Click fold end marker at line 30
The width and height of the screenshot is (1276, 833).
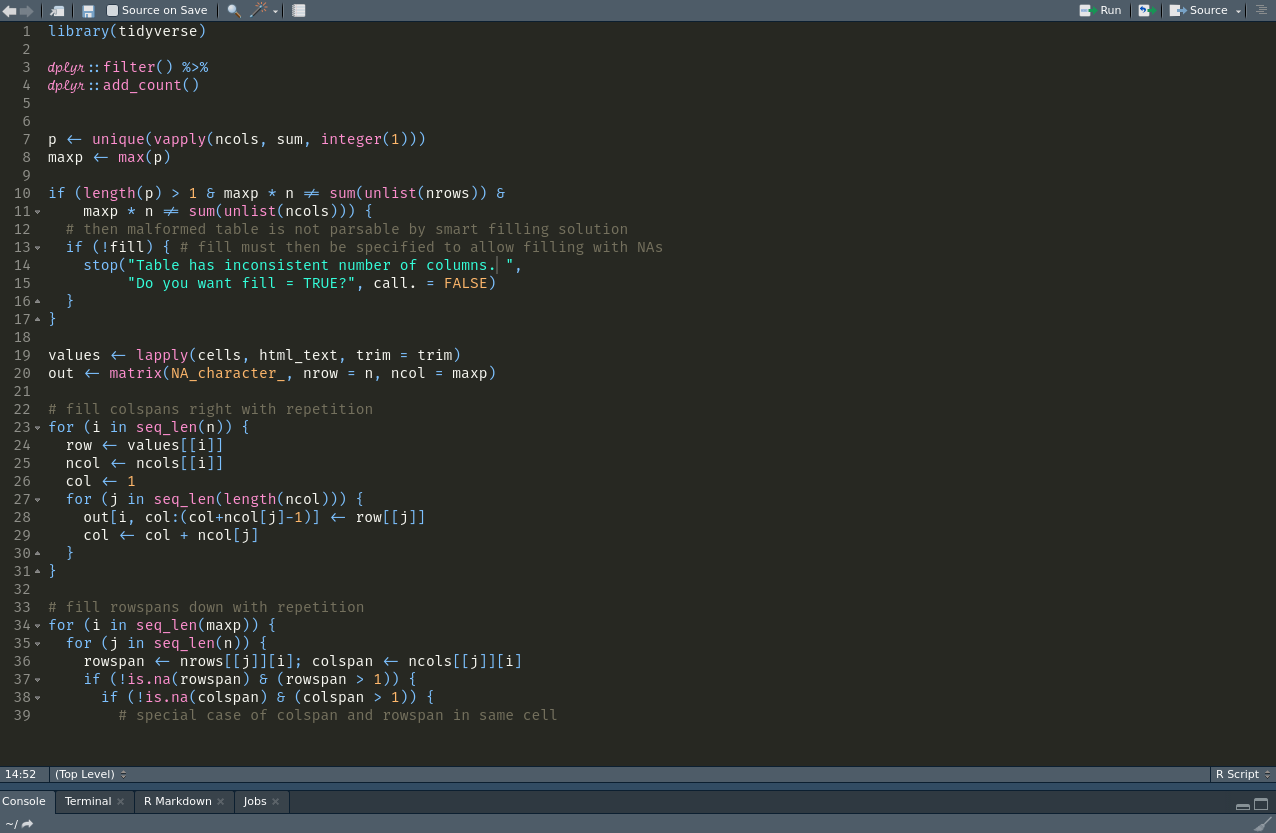coord(38,553)
